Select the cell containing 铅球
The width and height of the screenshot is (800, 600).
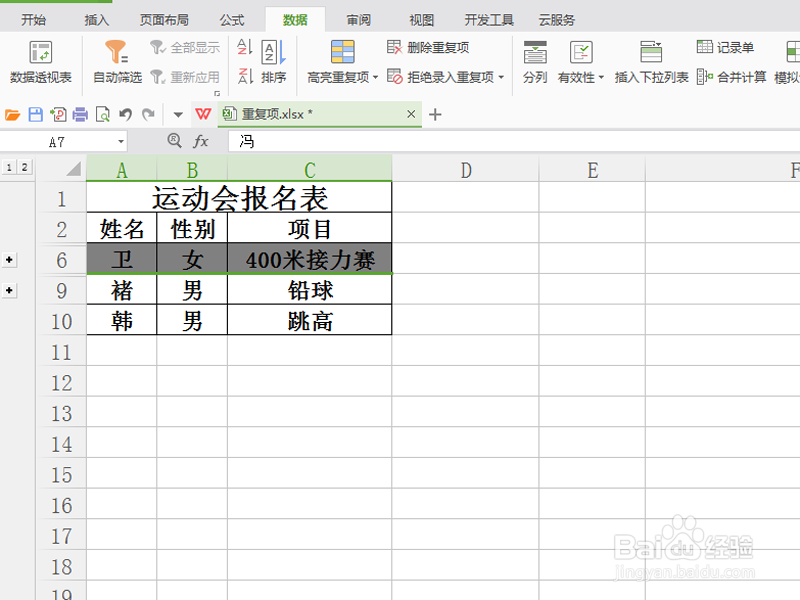click(310, 290)
